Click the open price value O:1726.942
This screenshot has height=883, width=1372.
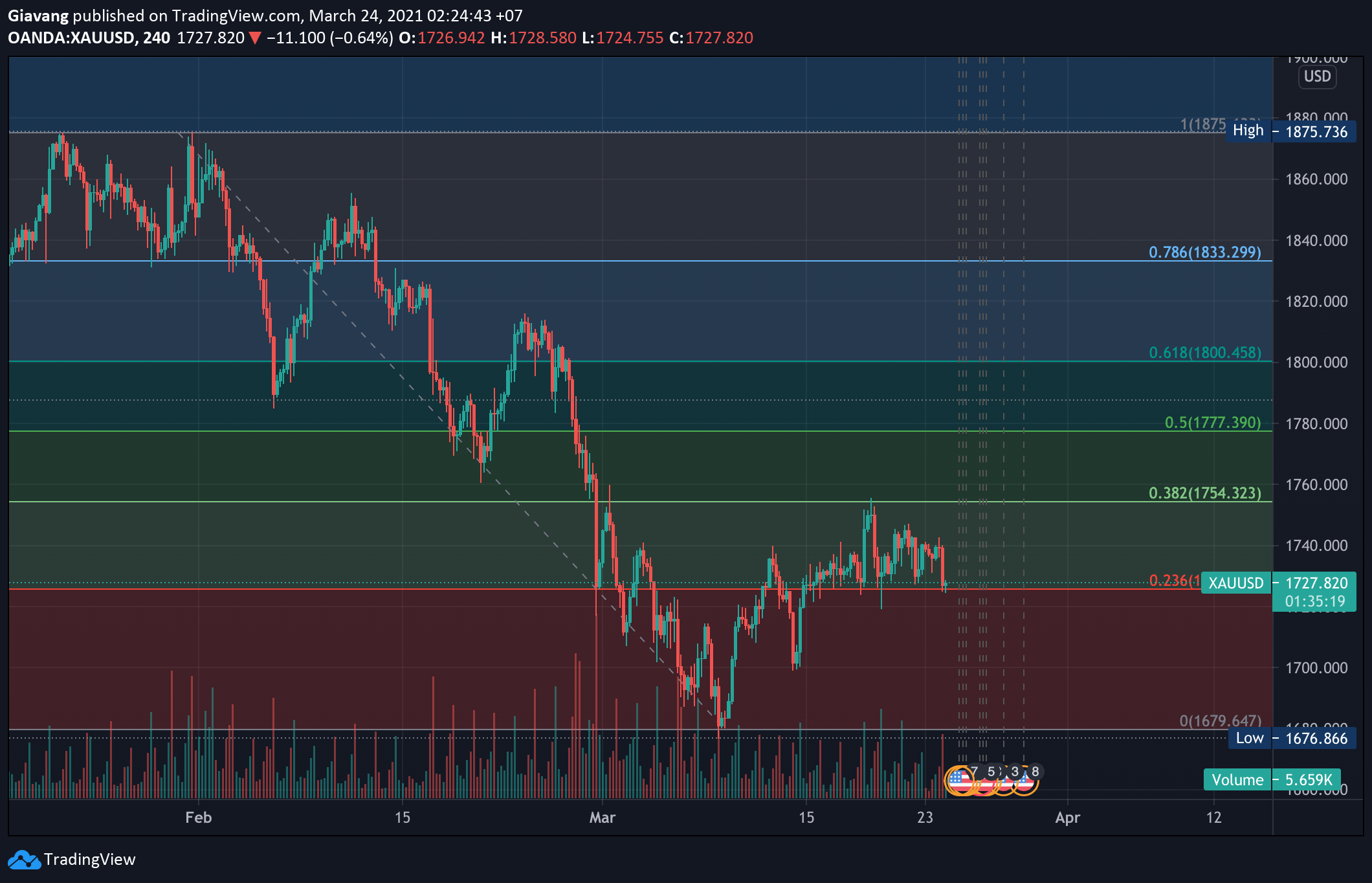pyautogui.click(x=442, y=38)
